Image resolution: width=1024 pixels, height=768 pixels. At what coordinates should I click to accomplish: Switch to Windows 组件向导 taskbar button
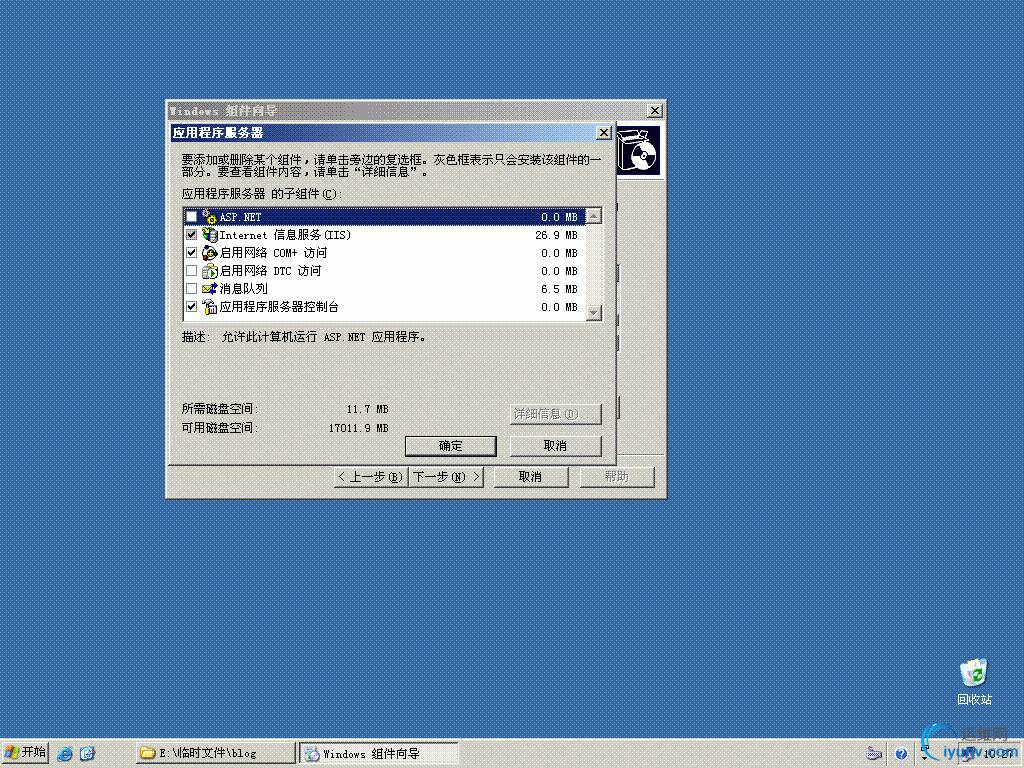pyautogui.click(x=379, y=753)
